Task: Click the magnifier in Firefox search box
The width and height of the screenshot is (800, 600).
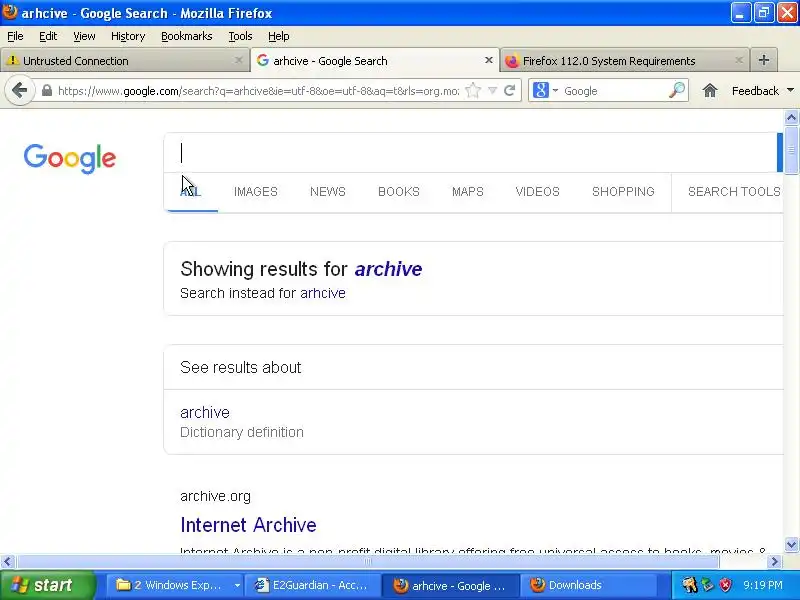Action: coord(677,90)
